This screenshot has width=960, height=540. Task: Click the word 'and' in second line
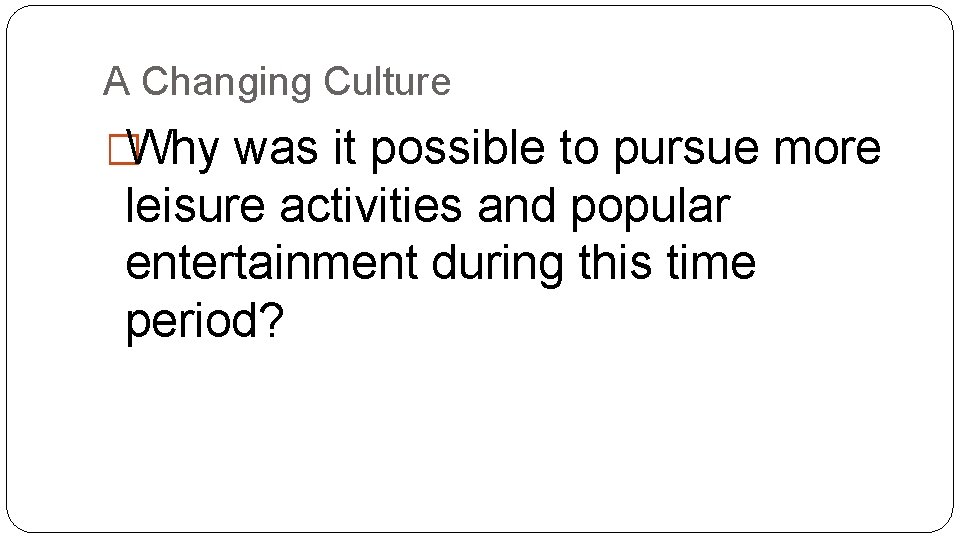click(516, 206)
